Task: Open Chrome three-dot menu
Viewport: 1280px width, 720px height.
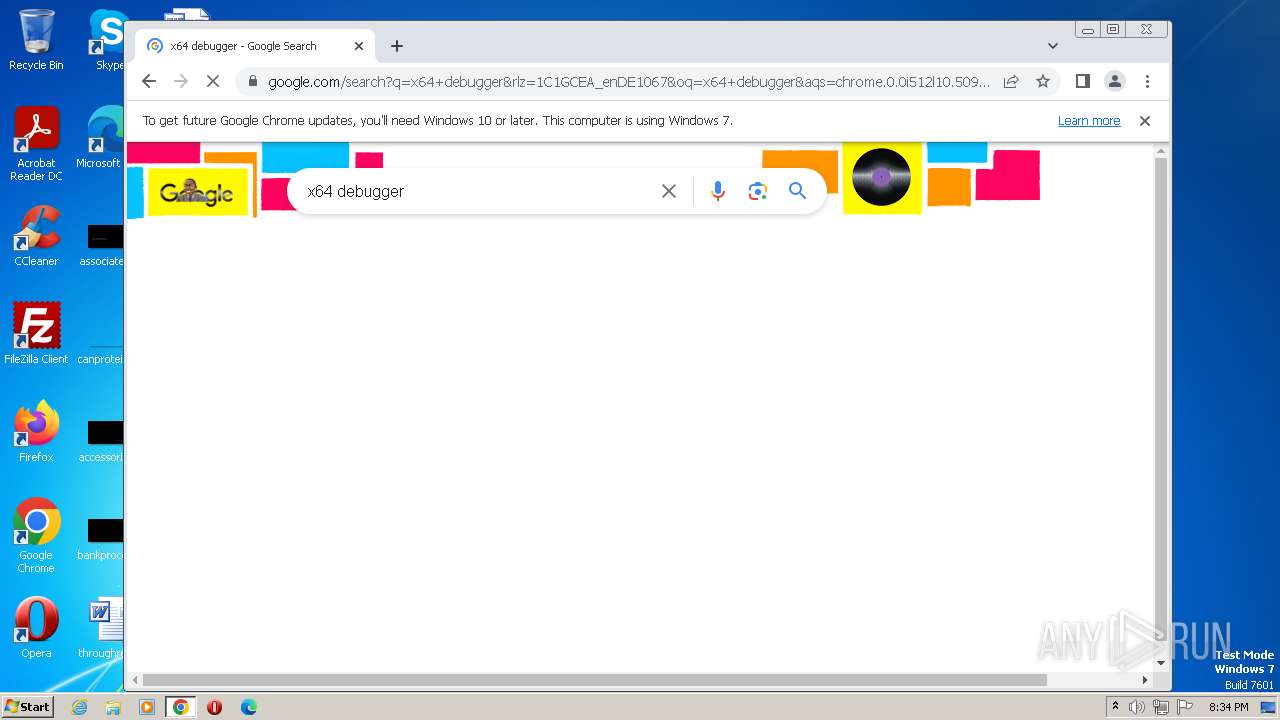Action: tap(1147, 82)
